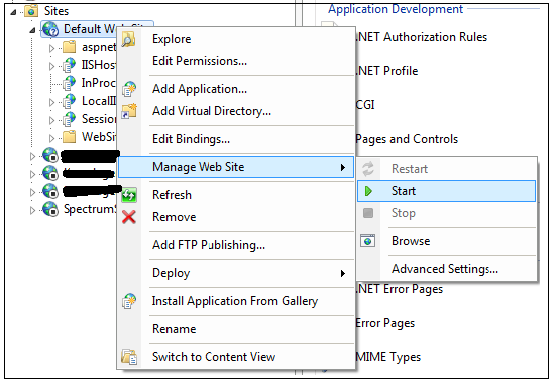Expand the SpectrumS site node

pyautogui.click(x=32, y=210)
